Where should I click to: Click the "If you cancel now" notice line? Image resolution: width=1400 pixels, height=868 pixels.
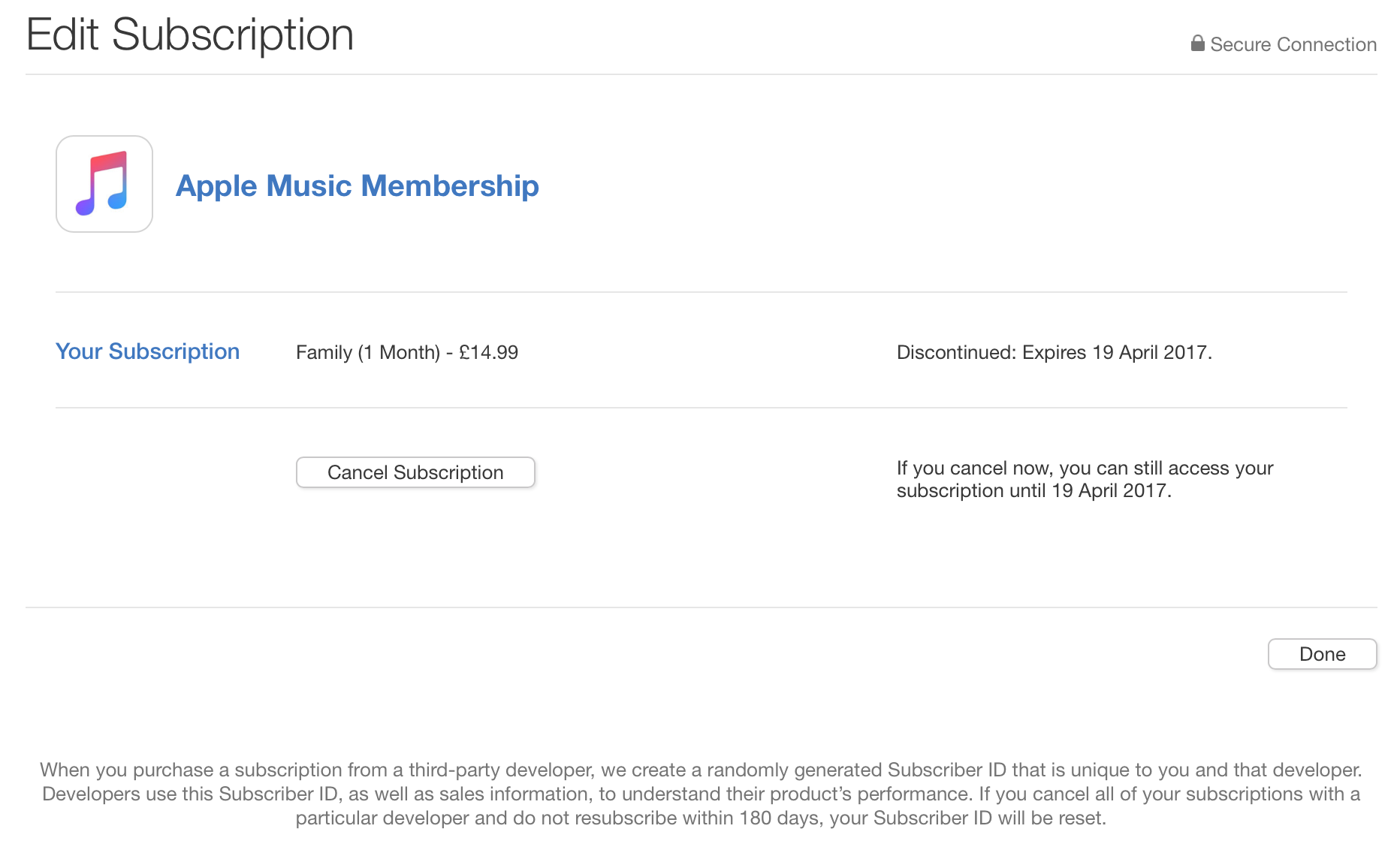pos(1085,468)
